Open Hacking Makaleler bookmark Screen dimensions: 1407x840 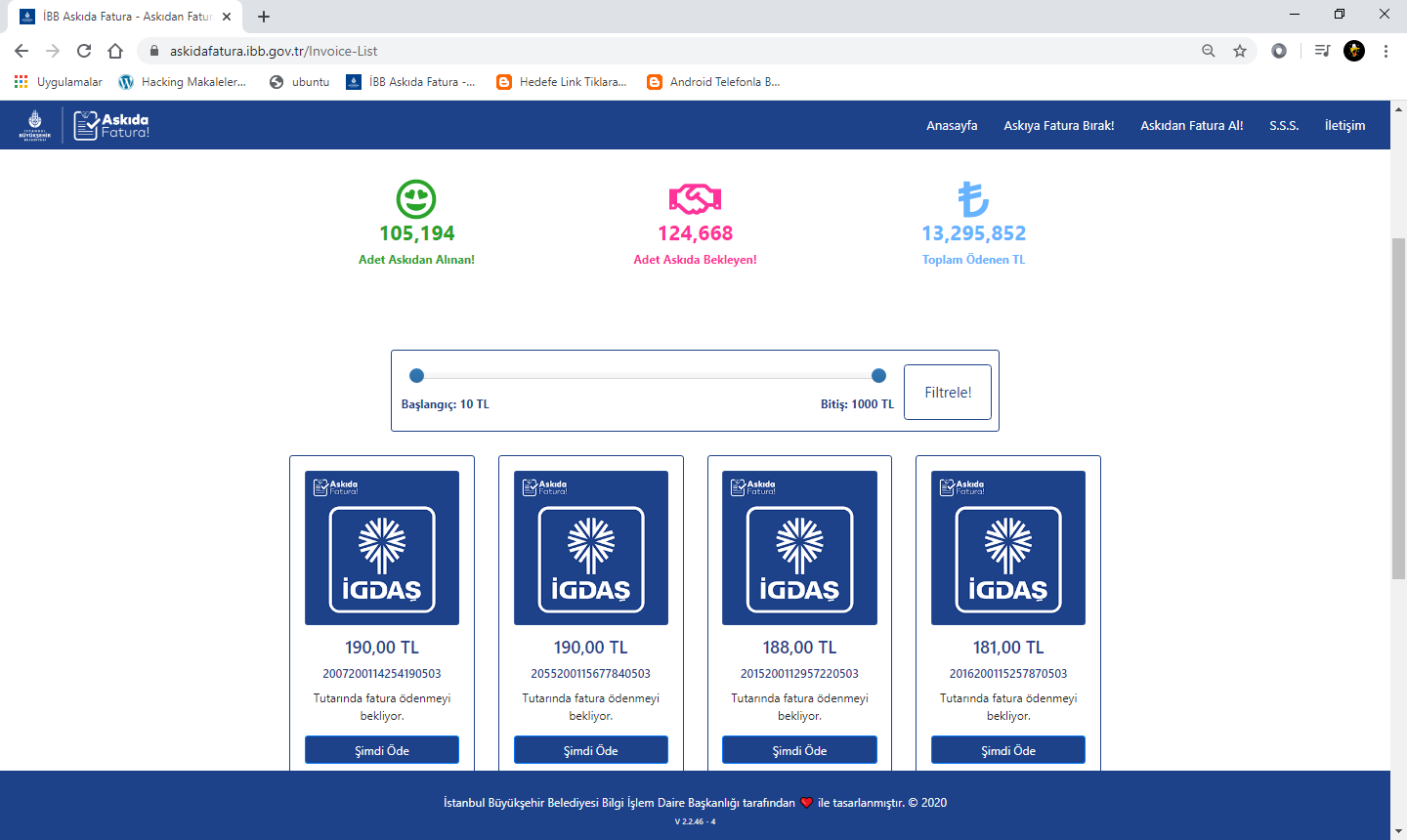click(x=183, y=82)
